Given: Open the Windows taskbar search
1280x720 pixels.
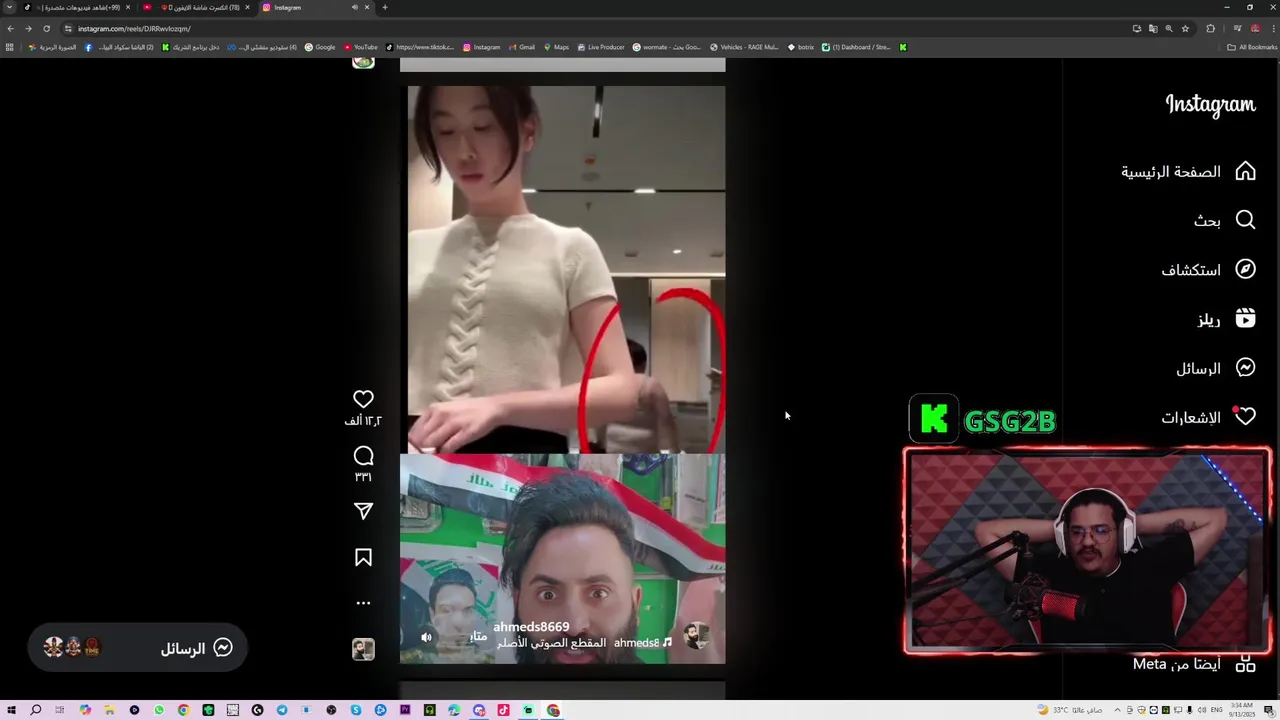Looking at the screenshot, I should click(x=35, y=710).
